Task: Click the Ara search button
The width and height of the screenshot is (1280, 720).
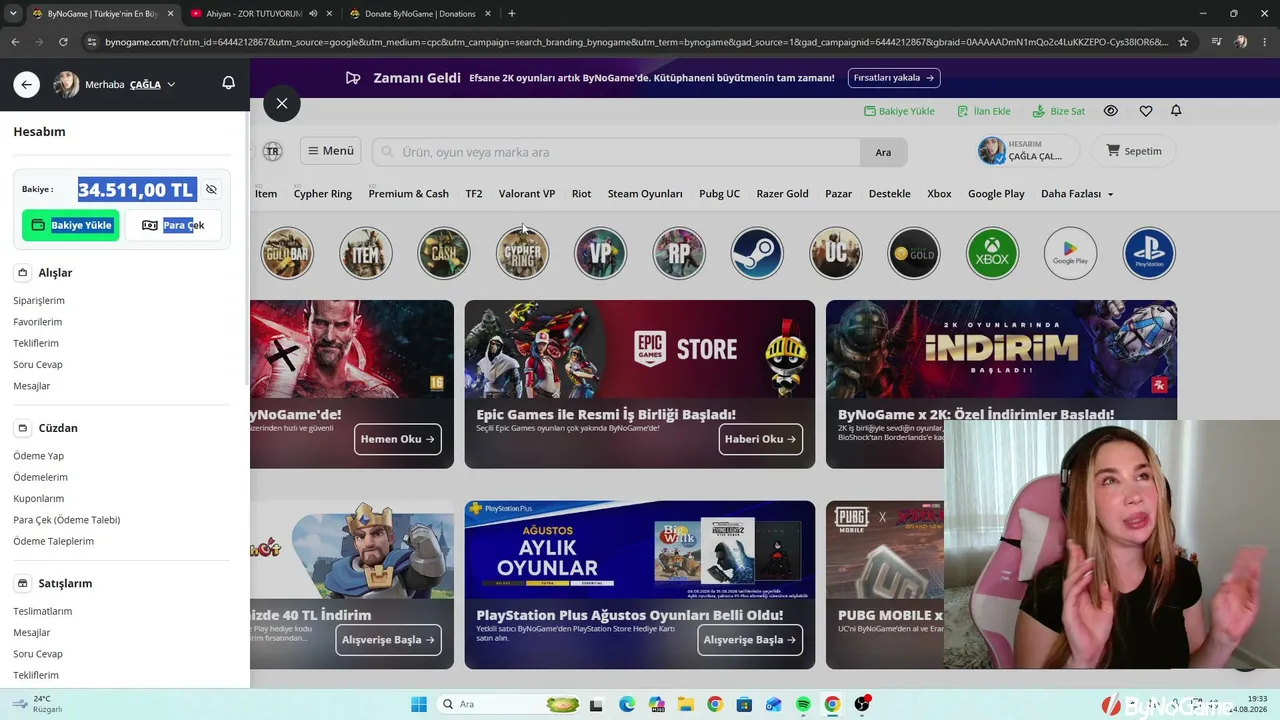Action: (883, 152)
